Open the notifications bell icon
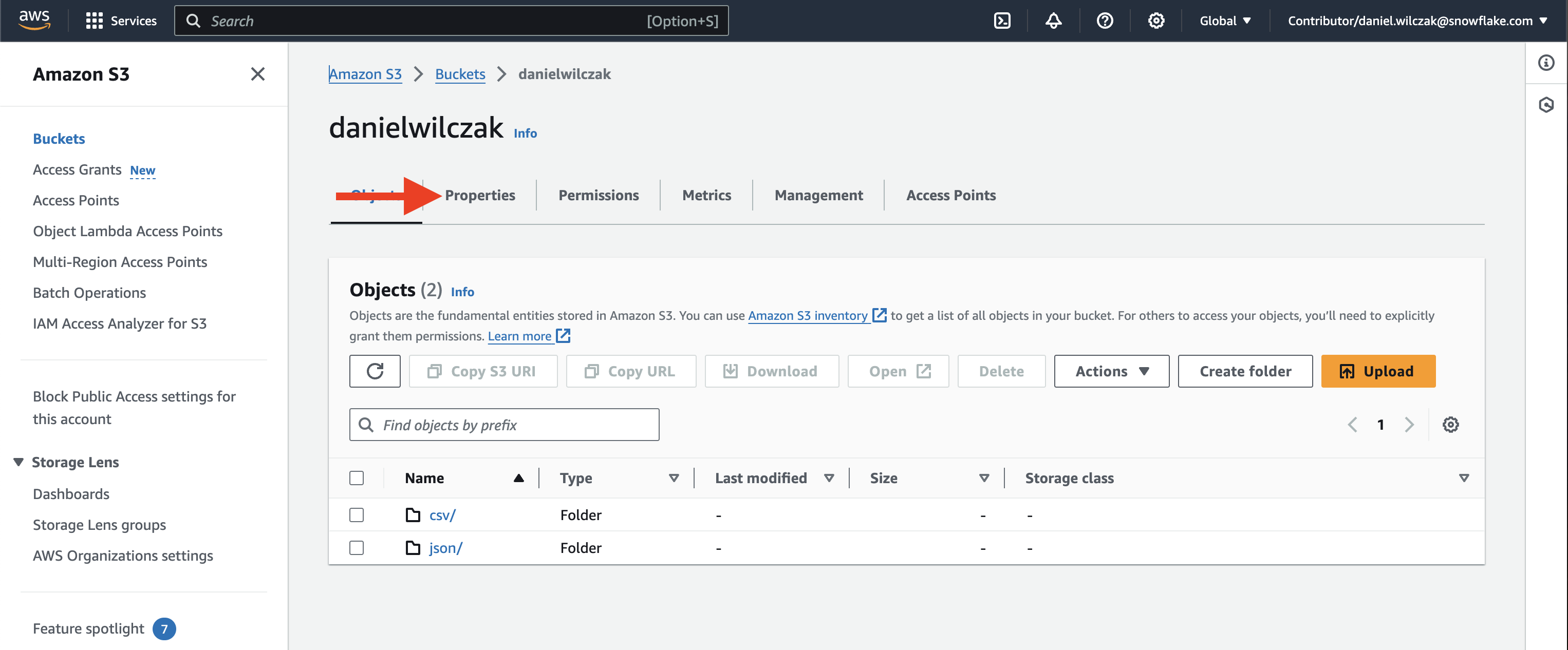The image size is (1568, 650). (x=1053, y=21)
